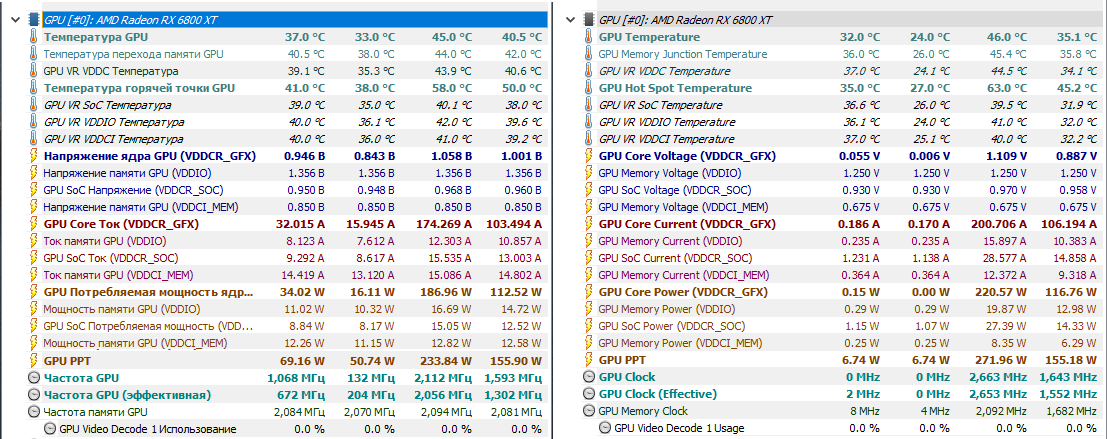Click lightning icon beside Ток памяти GPU (VDDIO)
This screenshot has width=1107, height=439.
click(33, 241)
